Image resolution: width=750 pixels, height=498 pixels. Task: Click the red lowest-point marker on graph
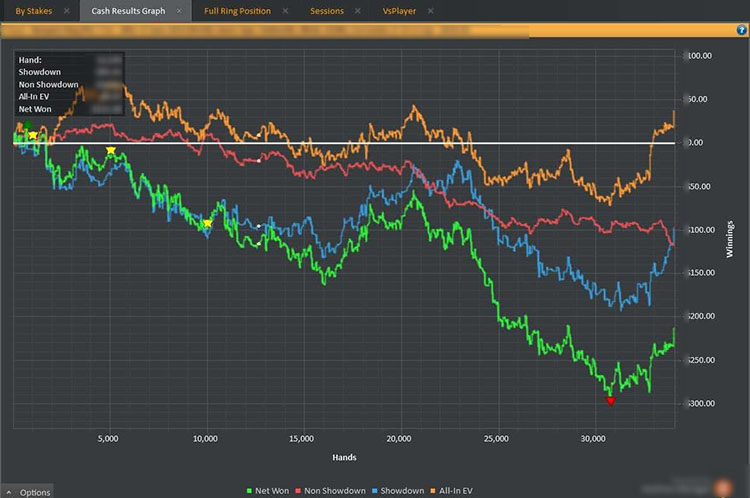[611, 401]
